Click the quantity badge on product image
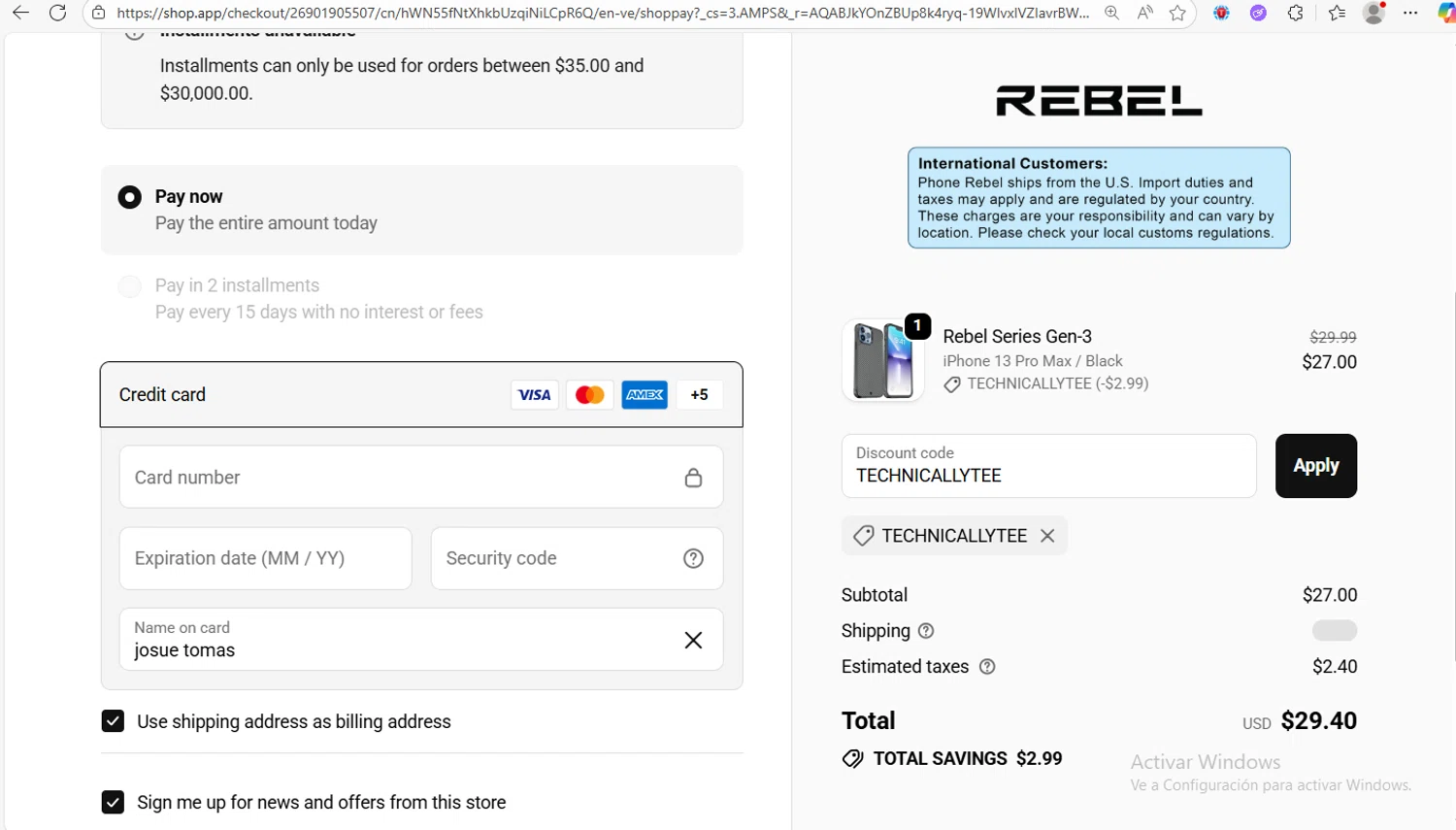Screen dimensions: 1456x830 917,326
